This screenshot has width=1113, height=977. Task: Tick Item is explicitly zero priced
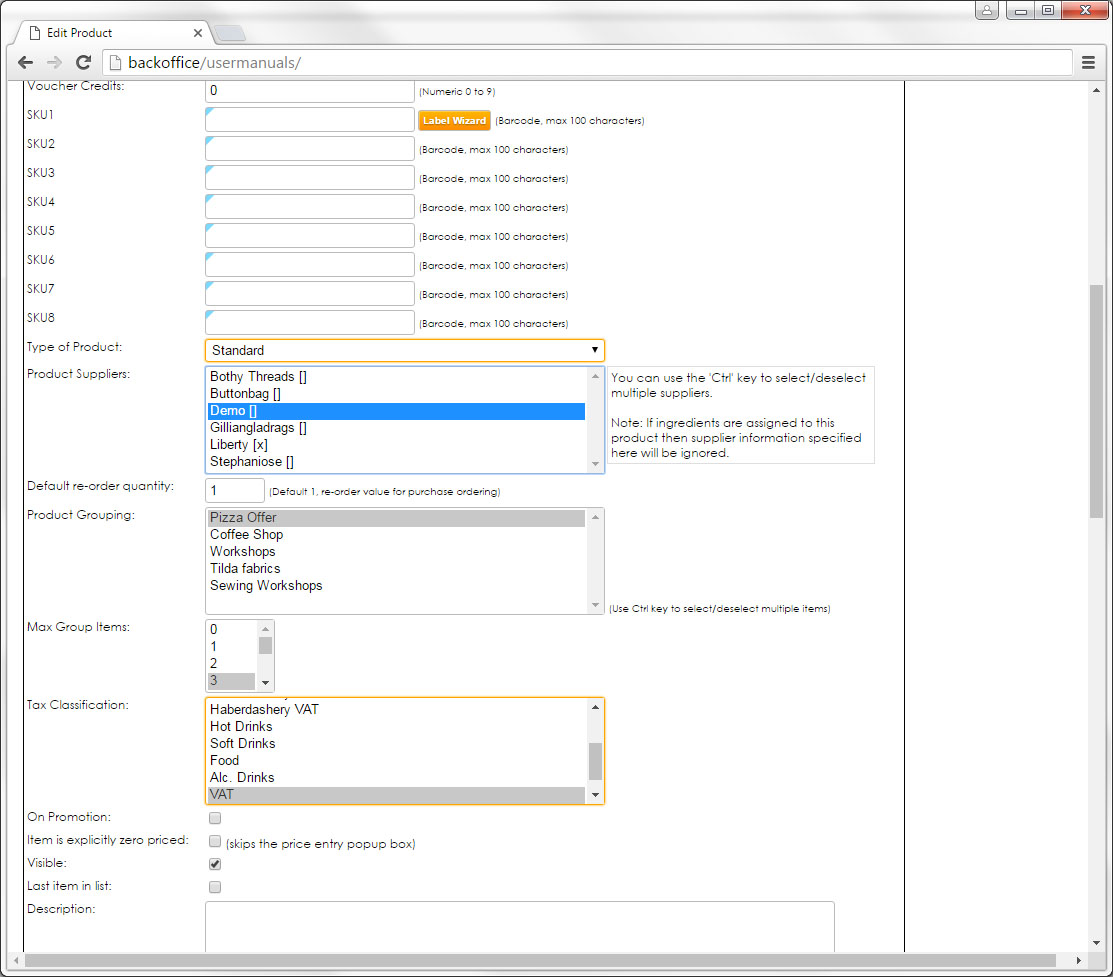pyautogui.click(x=215, y=841)
